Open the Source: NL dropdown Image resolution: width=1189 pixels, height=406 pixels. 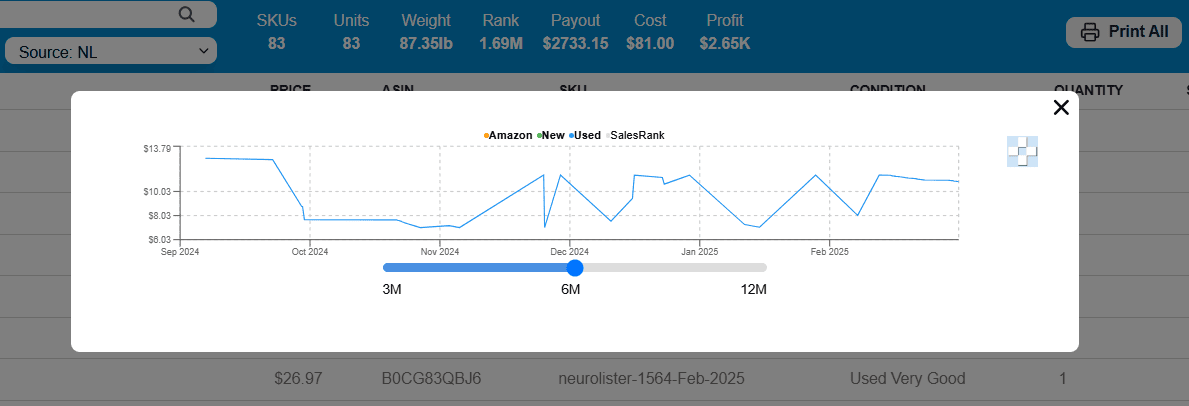point(111,51)
